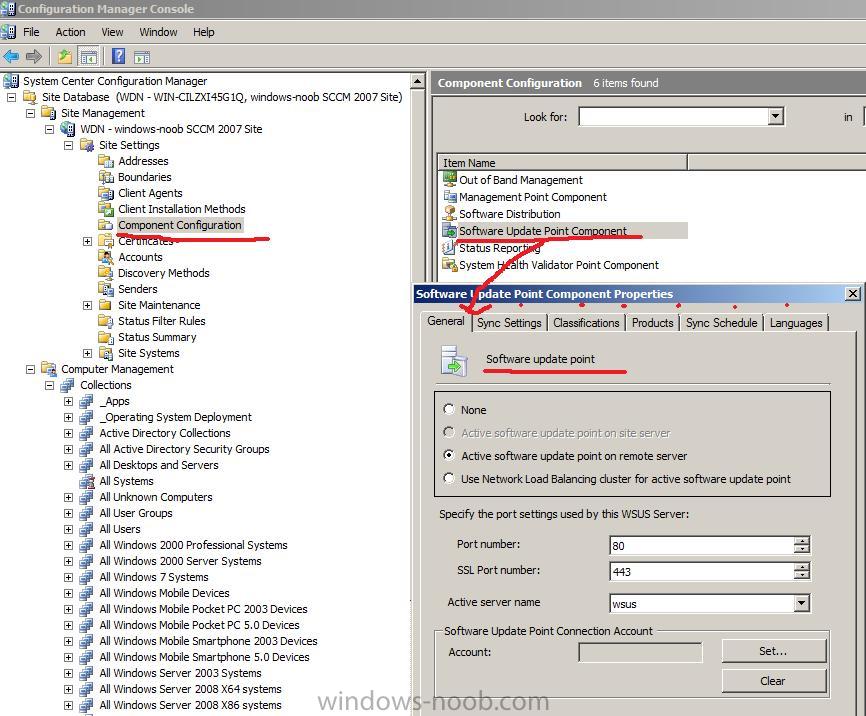
Task: Open the Languages tab
Action: 796,323
